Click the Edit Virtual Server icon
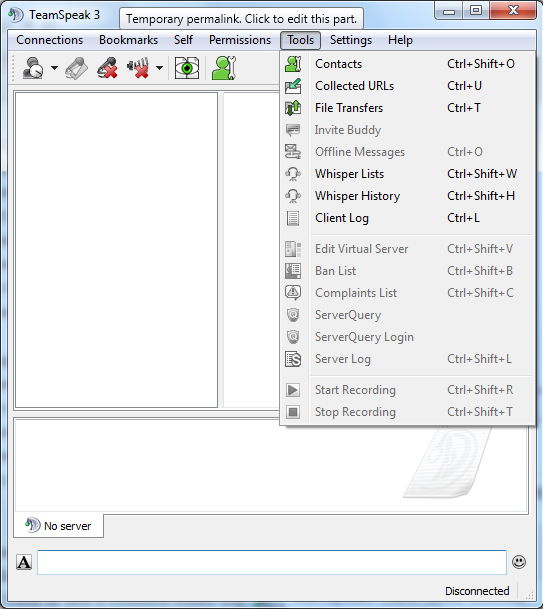This screenshot has height=609, width=543. tap(293, 249)
